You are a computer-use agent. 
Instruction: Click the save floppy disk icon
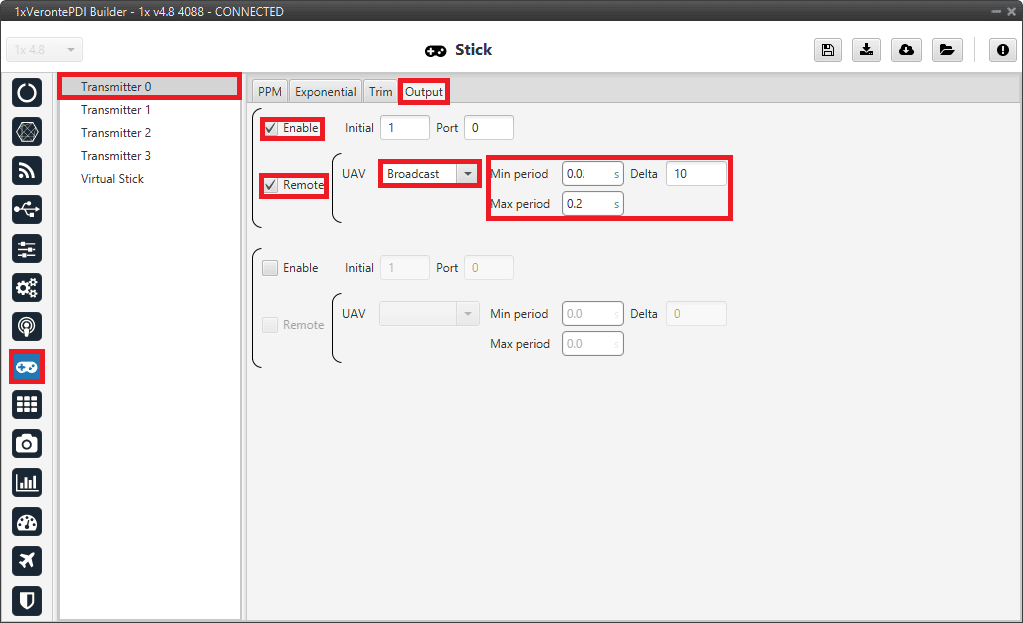pyautogui.click(x=827, y=51)
